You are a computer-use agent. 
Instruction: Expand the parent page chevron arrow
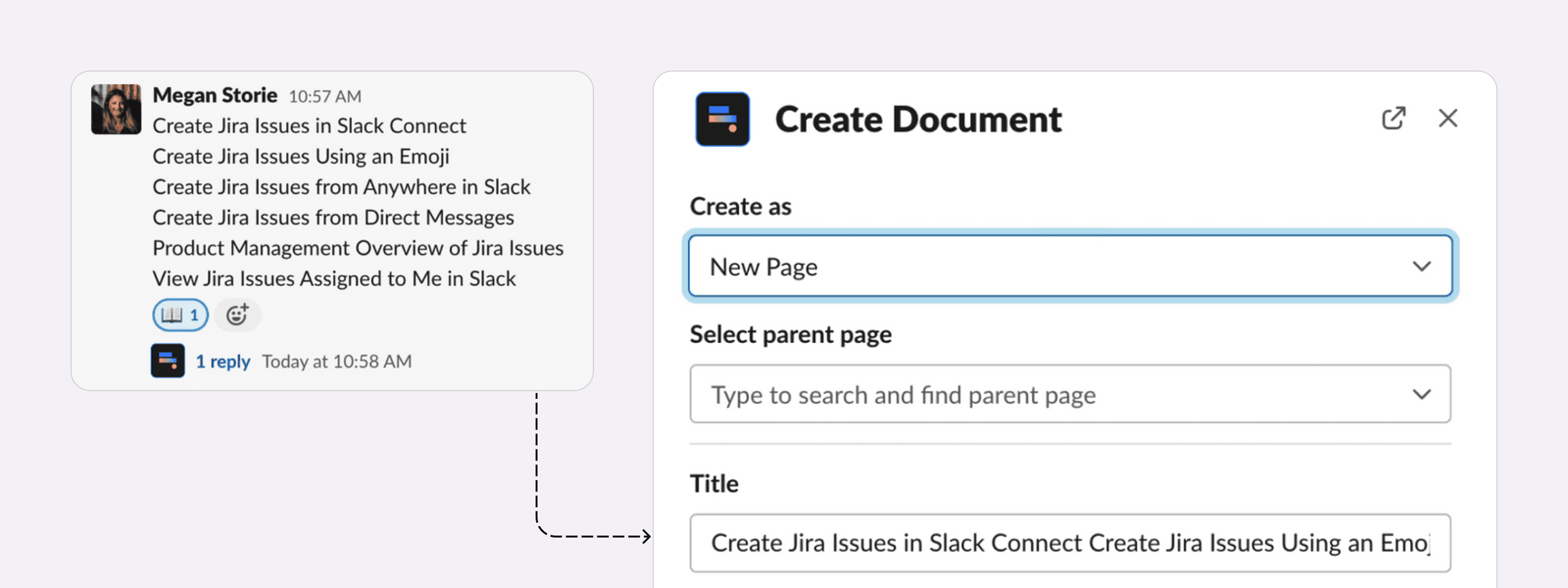pos(1421,394)
